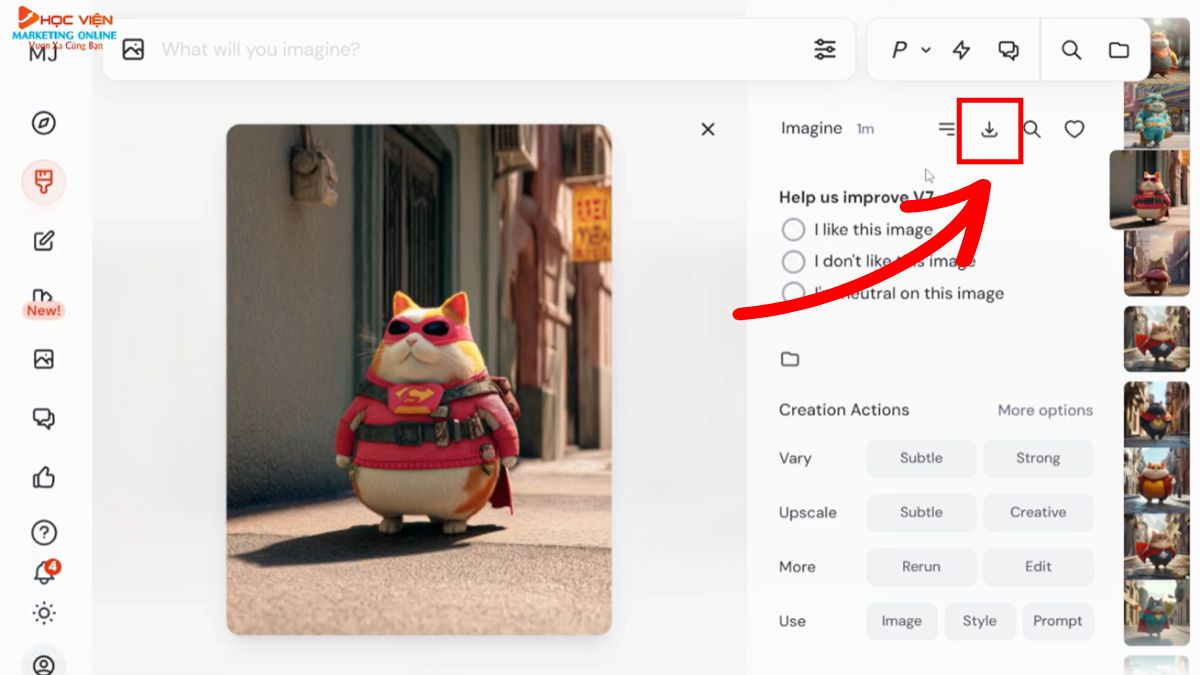Click the Rerun button
The image size is (1200, 675).
pyautogui.click(x=921, y=566)
